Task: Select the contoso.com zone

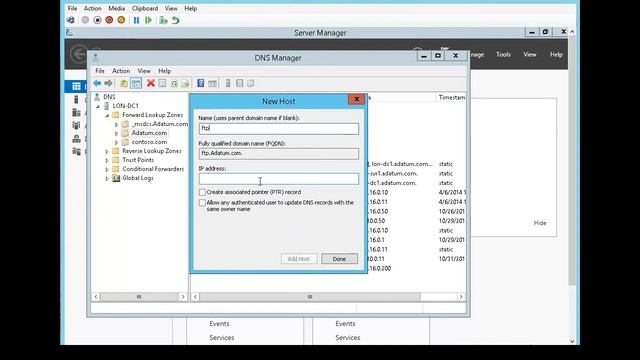Action: point(149,142)
